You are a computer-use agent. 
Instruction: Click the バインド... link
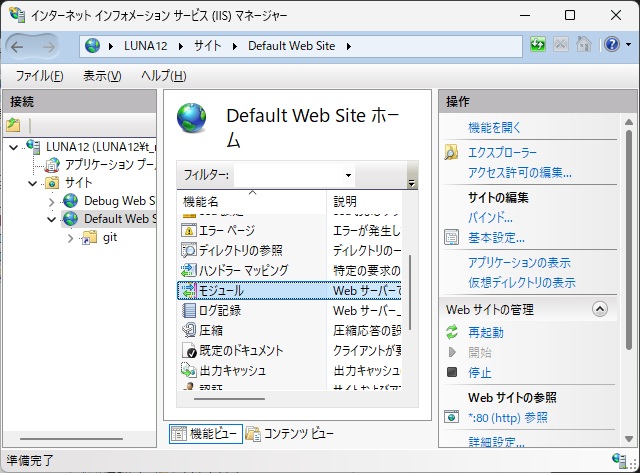[490, 218]
